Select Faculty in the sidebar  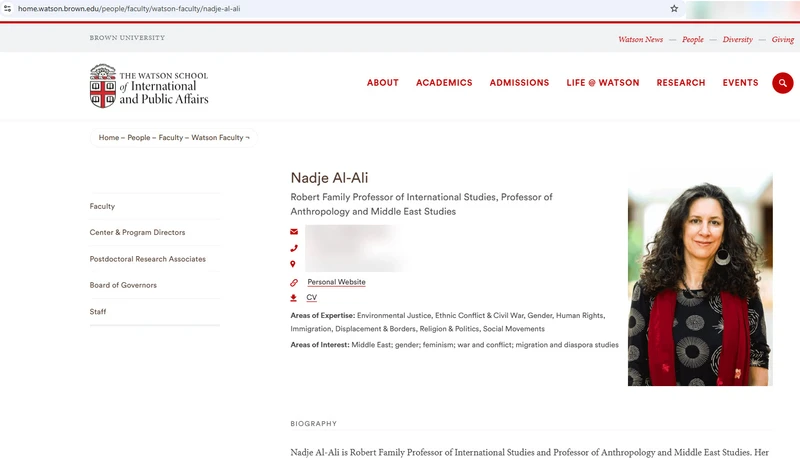[x=102, y=206]
